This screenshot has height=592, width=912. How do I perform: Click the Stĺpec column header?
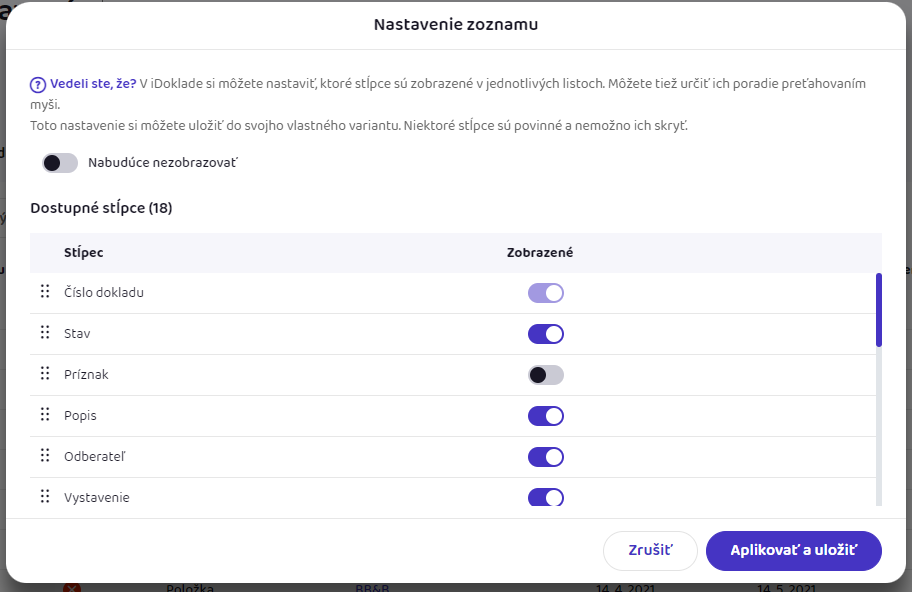(x=83, y=253)
